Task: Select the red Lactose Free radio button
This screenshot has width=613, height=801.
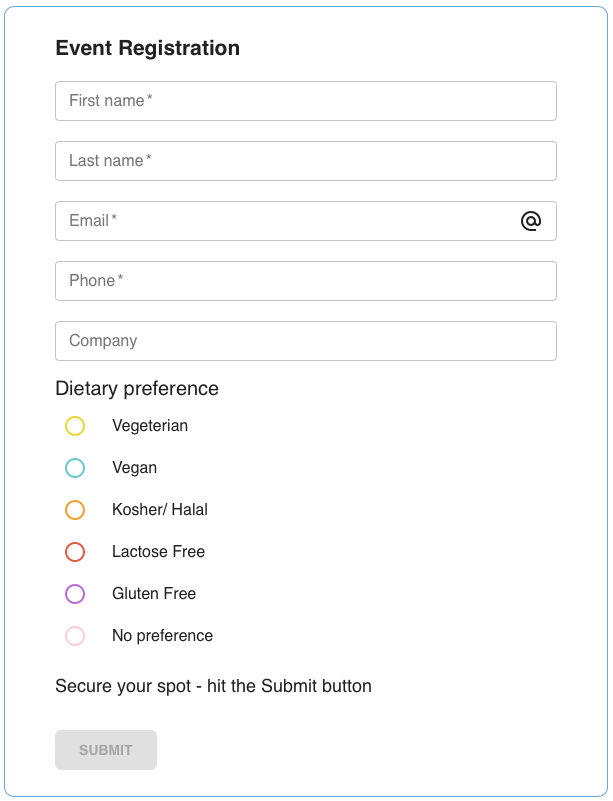Action: (x=75, y=552)
